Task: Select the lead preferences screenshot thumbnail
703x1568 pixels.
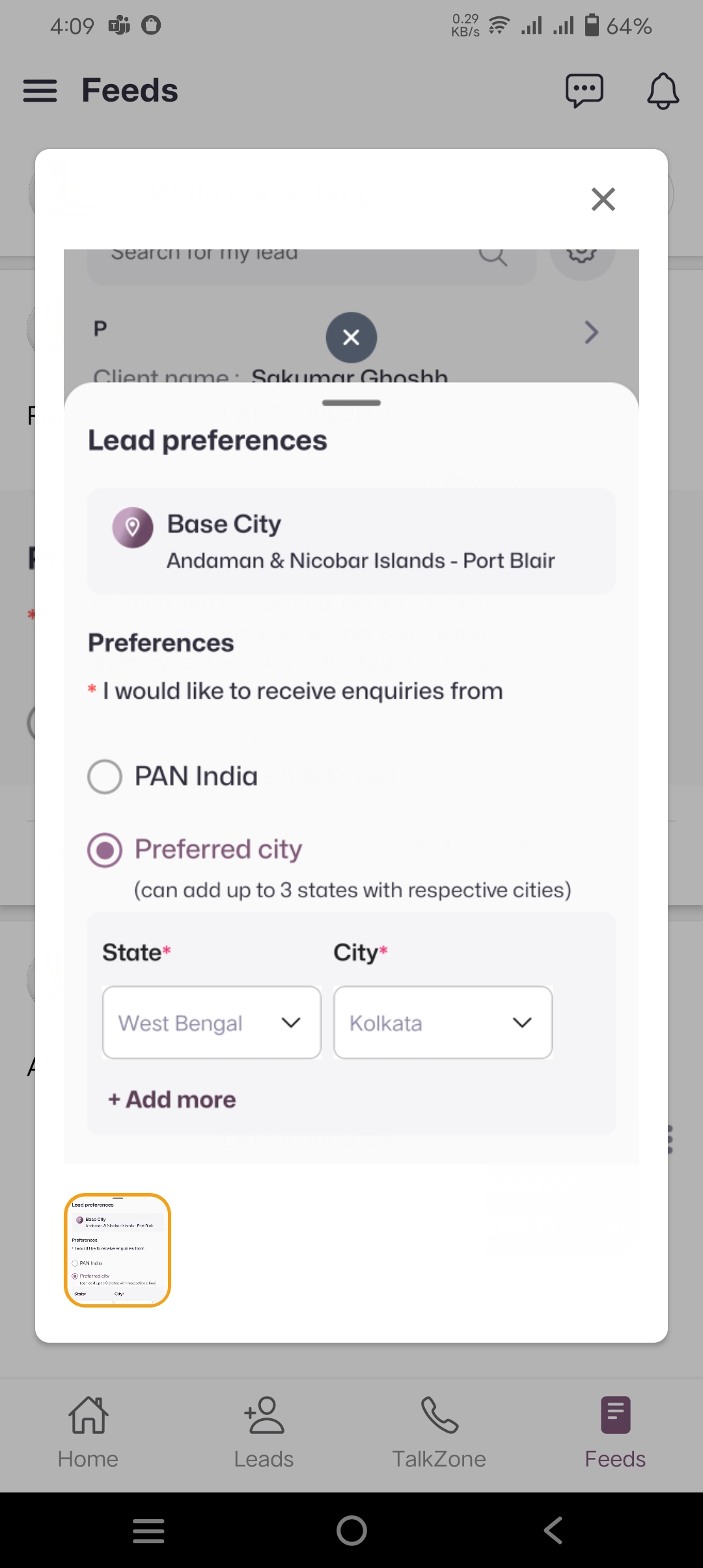Action: [117, 1250]
